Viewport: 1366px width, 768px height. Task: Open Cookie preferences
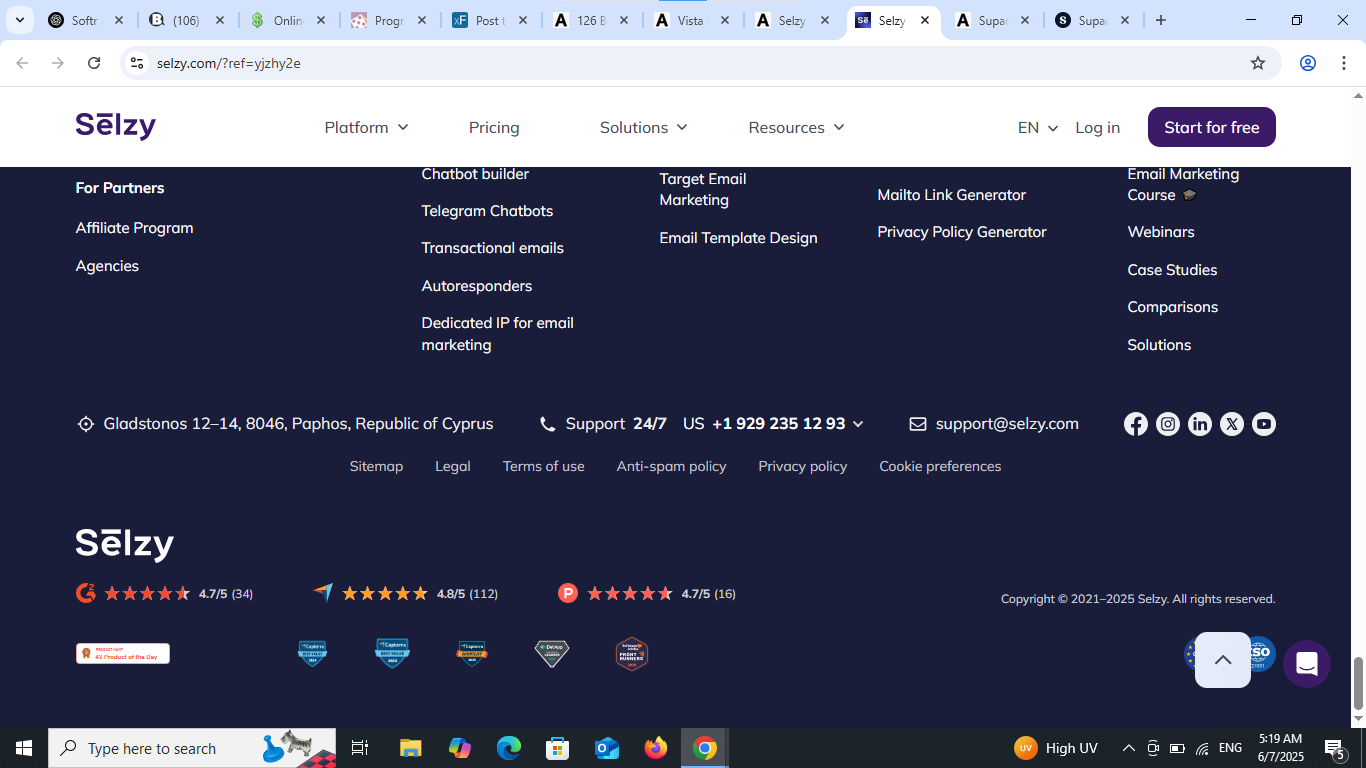[x=940, y=466]
